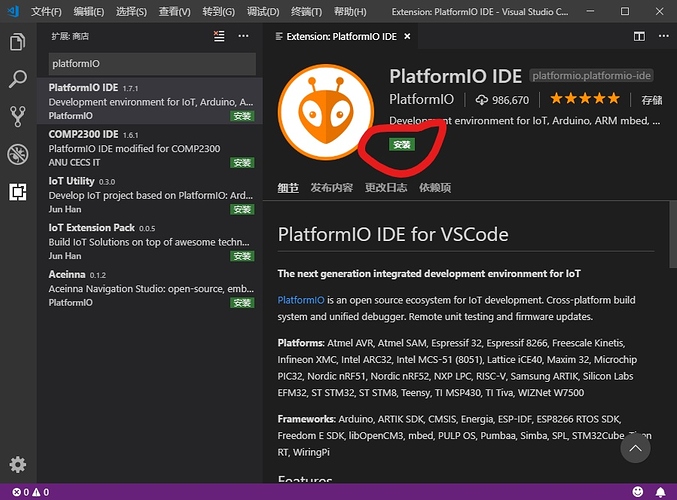677x500 pixels.
Task: Open the Extensions view in activity bar
Action: pyautogui.click(x=17, y=192)
